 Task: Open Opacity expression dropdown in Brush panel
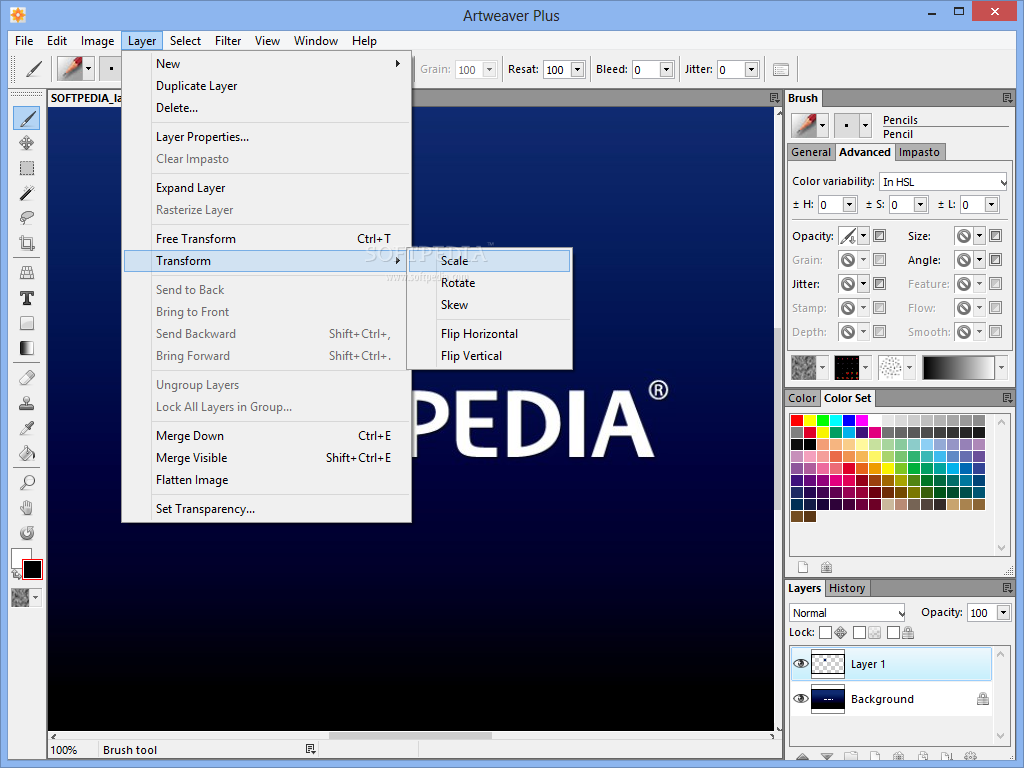pyautogui.click(x=863, y=236)
